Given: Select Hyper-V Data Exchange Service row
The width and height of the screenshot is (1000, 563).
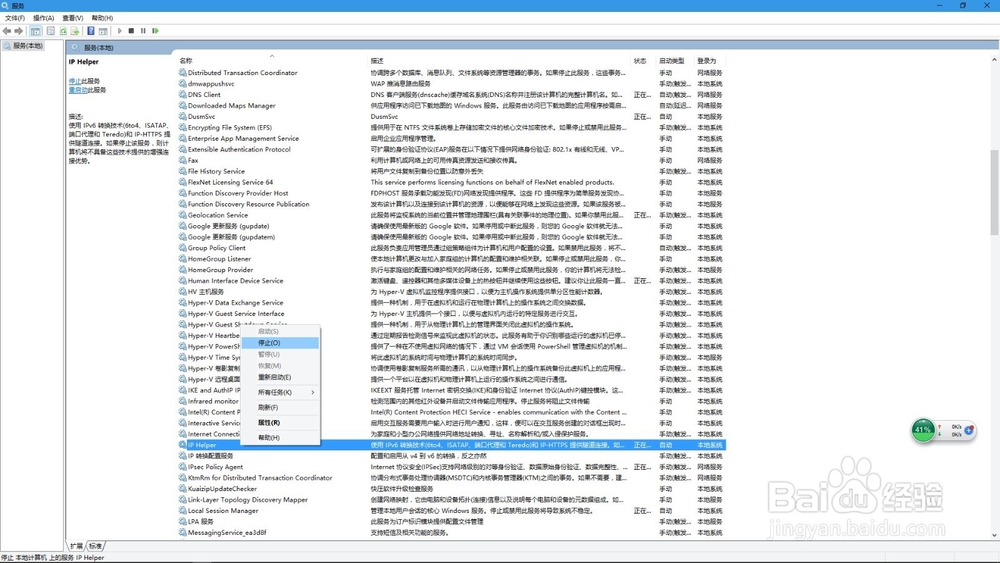Looking at the screenshot, I should pos(452,302).
